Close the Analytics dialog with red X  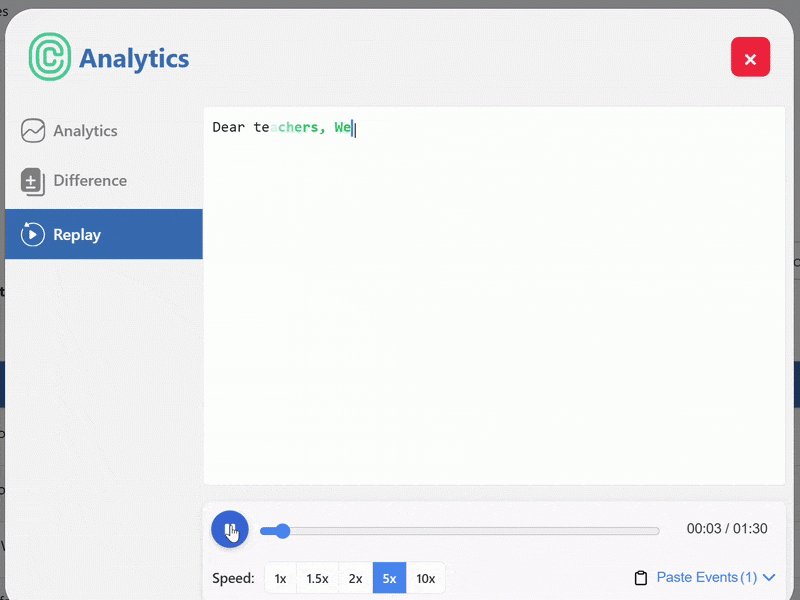coord(750,57)
